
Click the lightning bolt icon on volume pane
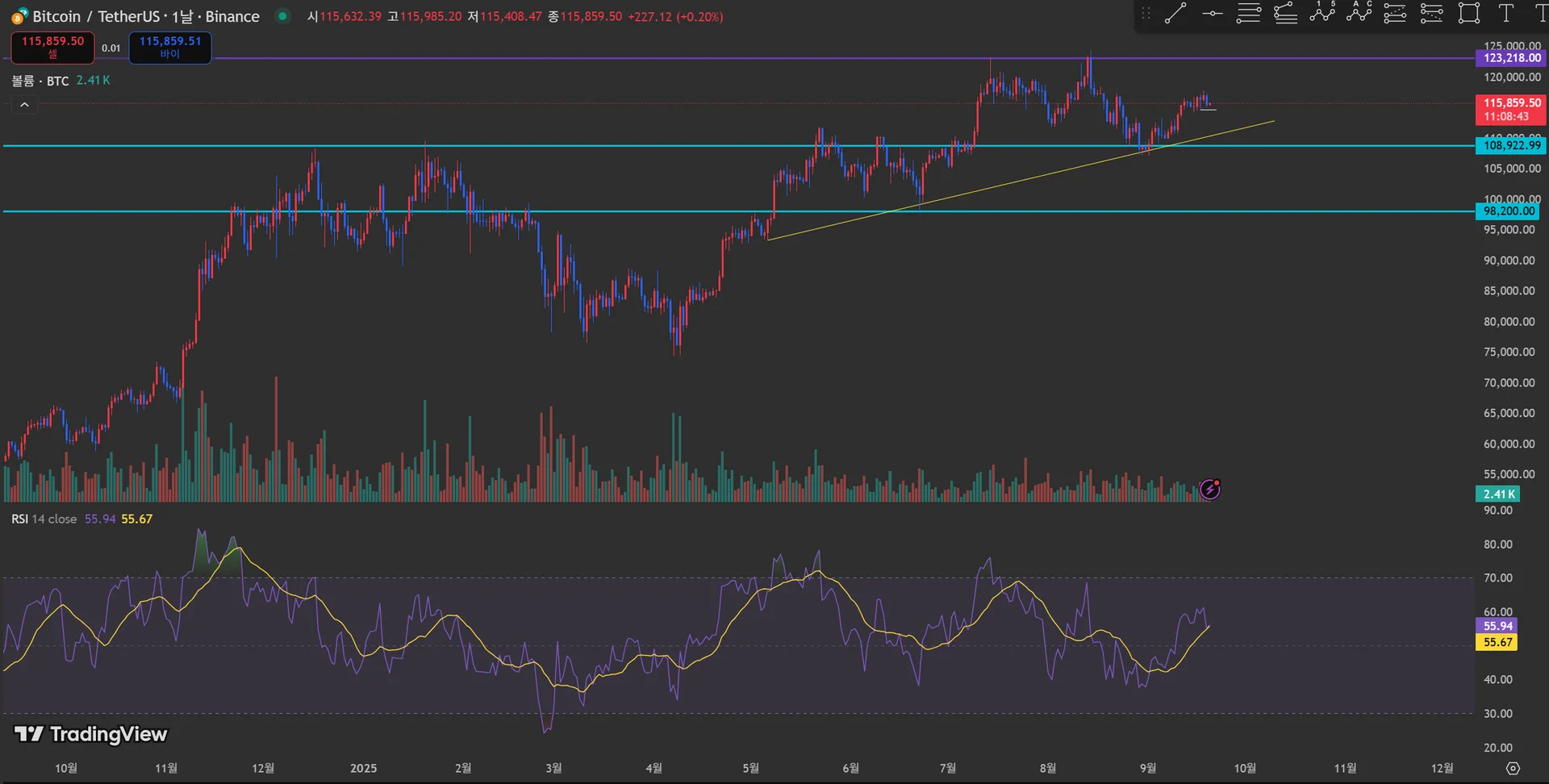pyautogui.click(x=1210, y=489)
